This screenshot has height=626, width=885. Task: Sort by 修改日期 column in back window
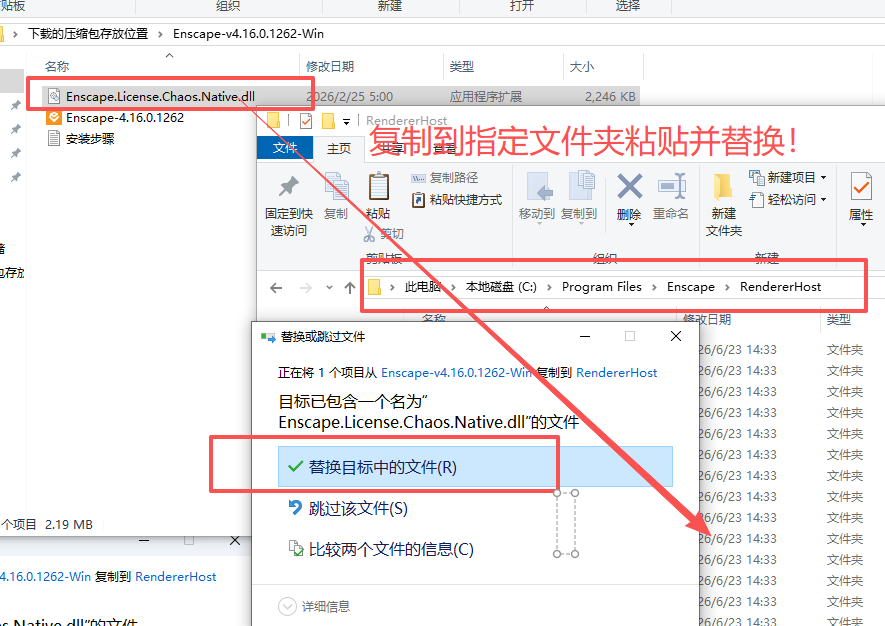[330, 67]
